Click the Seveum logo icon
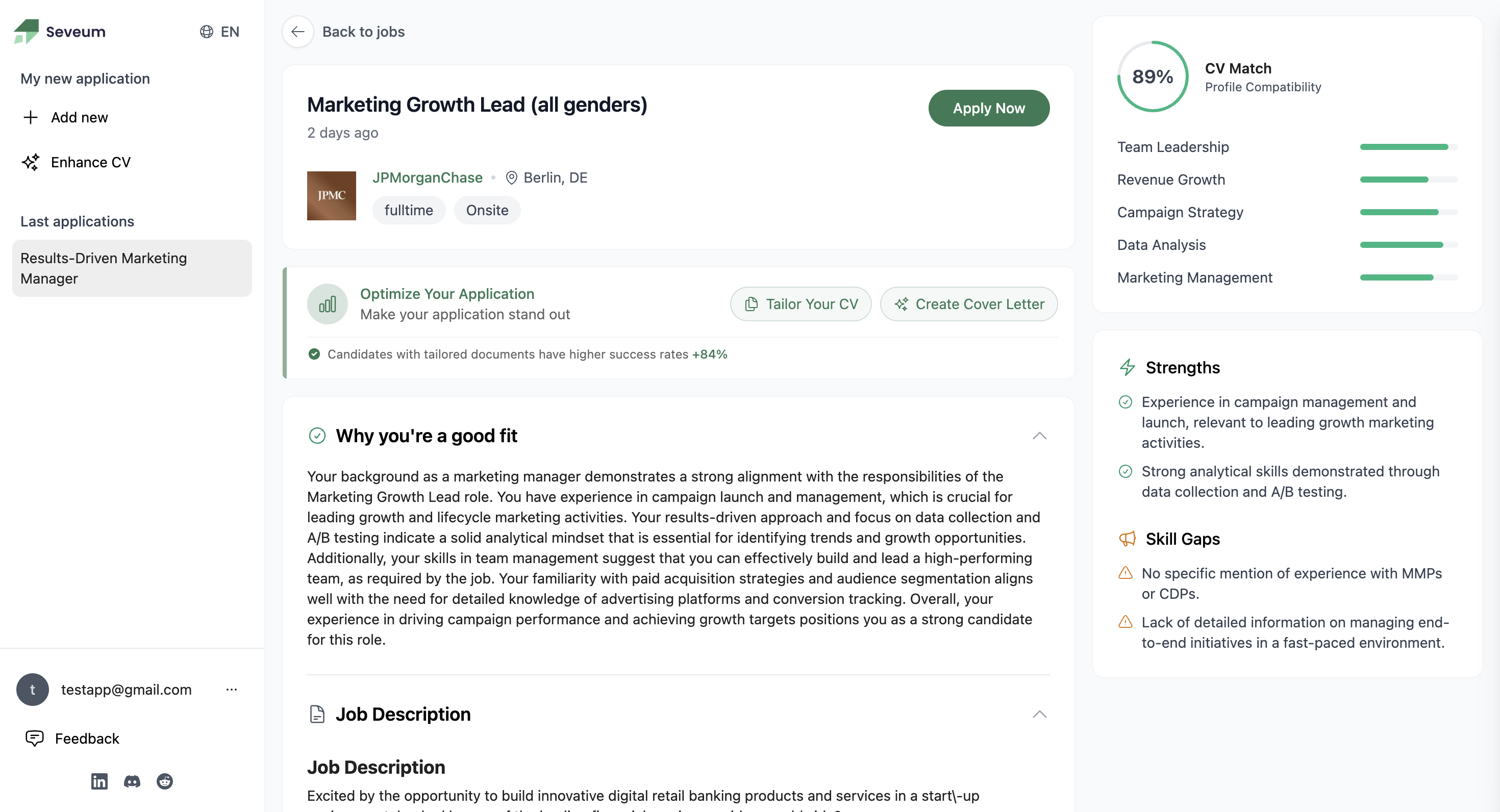 26,31
